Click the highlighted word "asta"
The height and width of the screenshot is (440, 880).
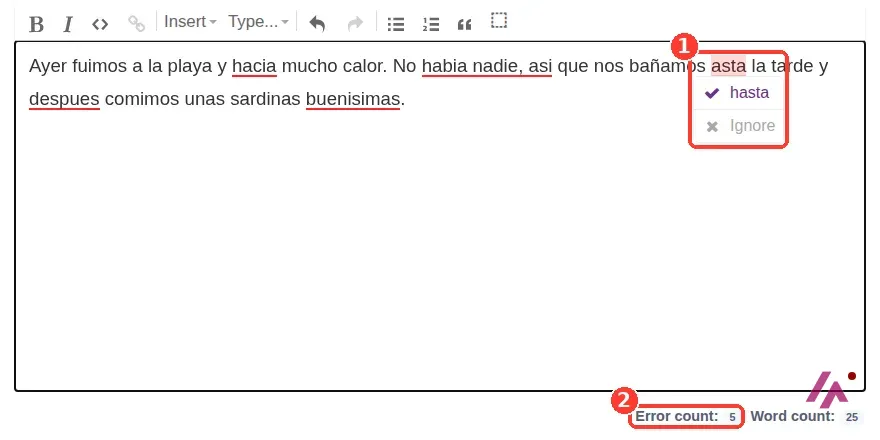[x=728, y=66]
